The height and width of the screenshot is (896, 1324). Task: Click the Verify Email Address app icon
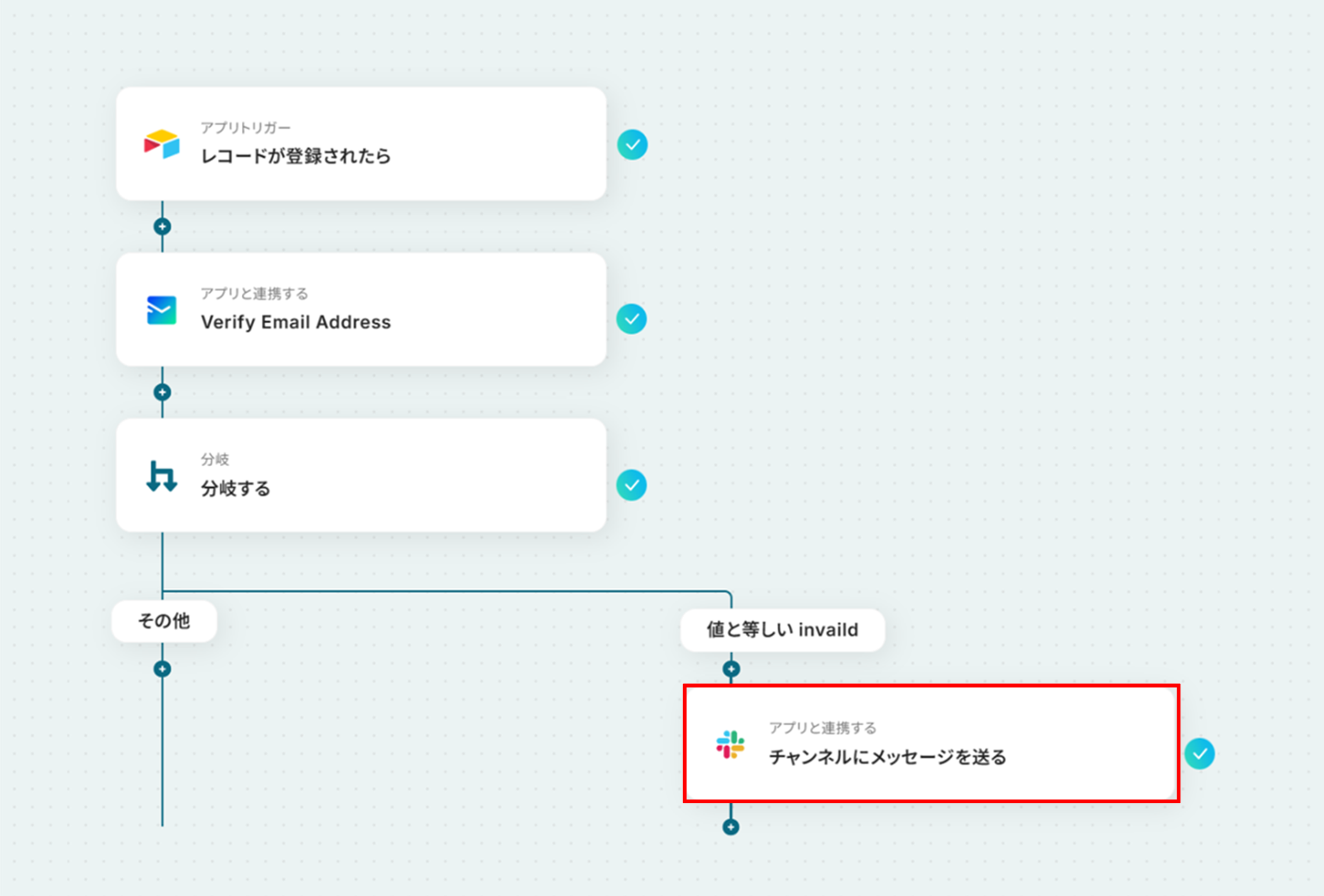(162, 310)
